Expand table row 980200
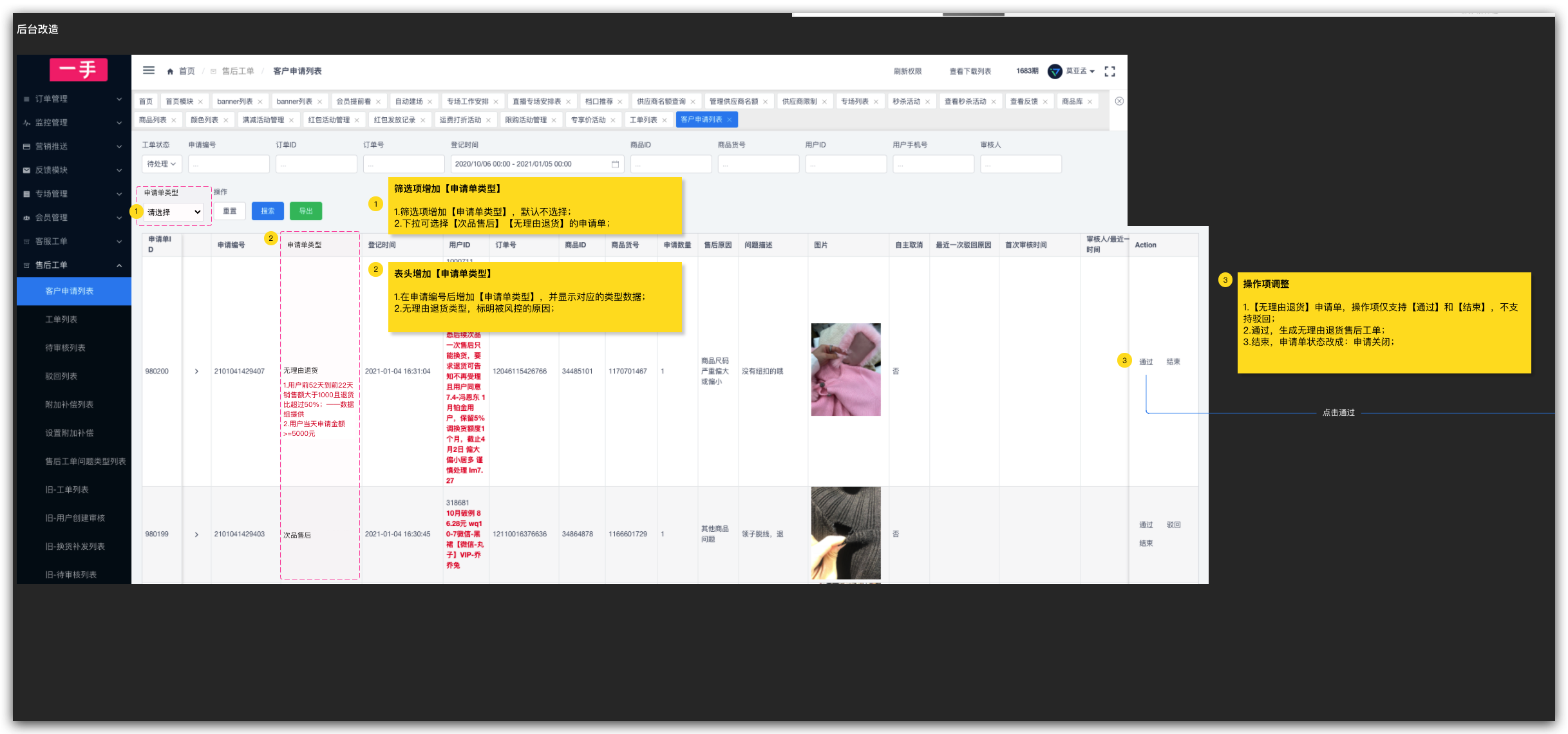 click(196, 372)
